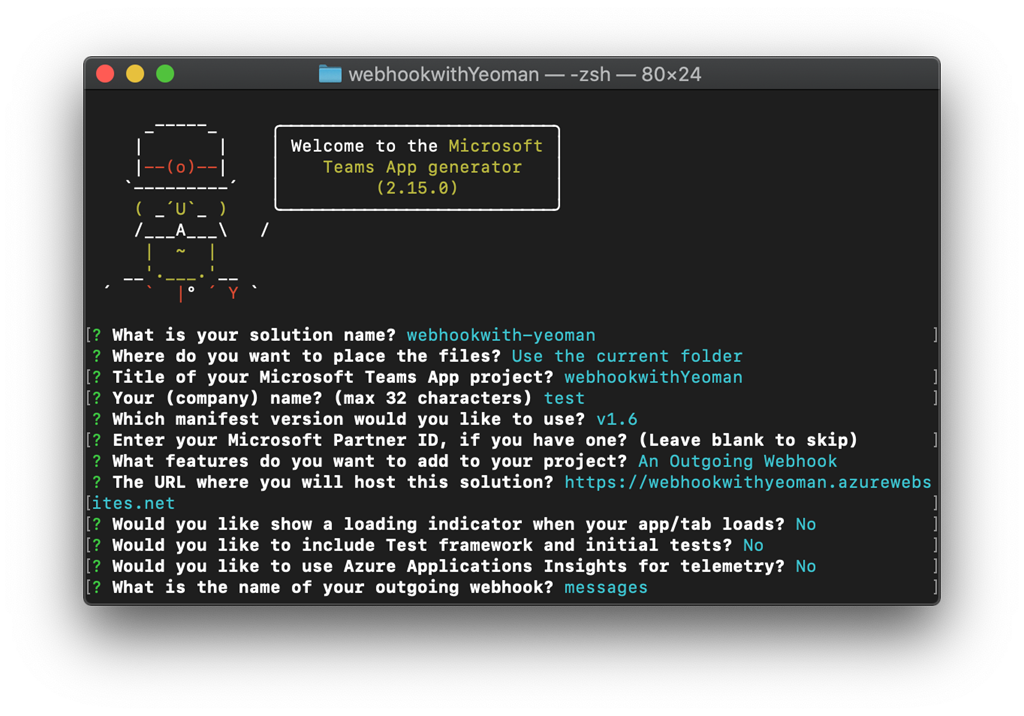Click the project title webhookwithYeoman
The height and width of the screenshot is (716, 1024).
click(653, 377)
